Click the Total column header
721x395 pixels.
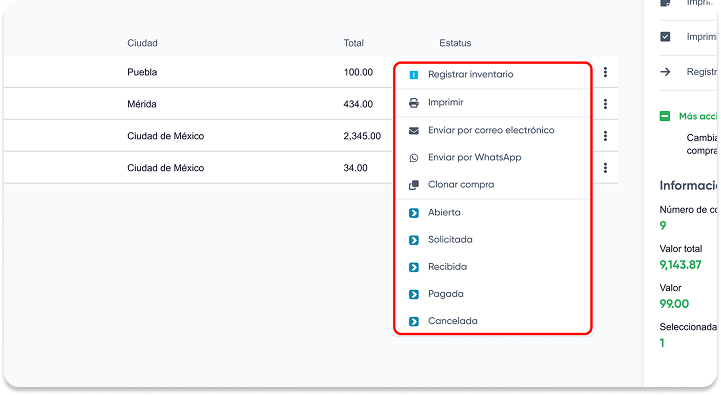[354, 43]
